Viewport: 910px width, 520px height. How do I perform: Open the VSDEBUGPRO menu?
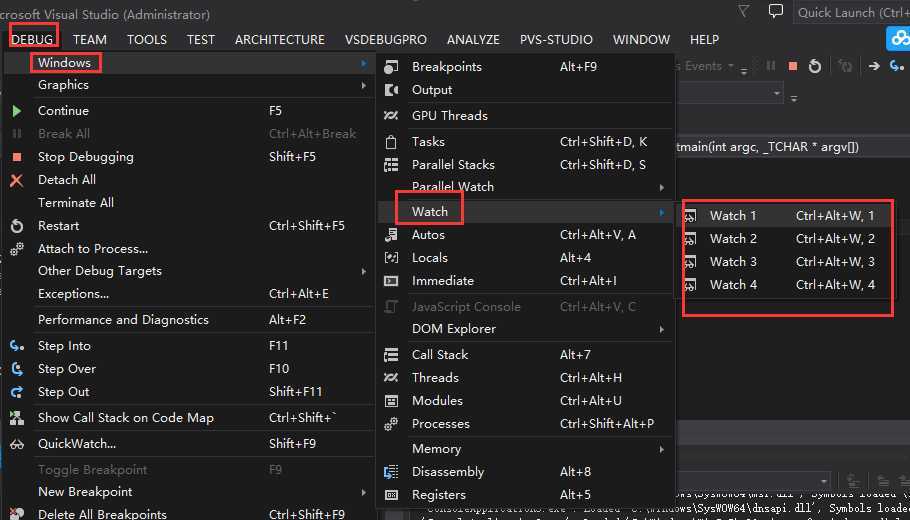386,39
